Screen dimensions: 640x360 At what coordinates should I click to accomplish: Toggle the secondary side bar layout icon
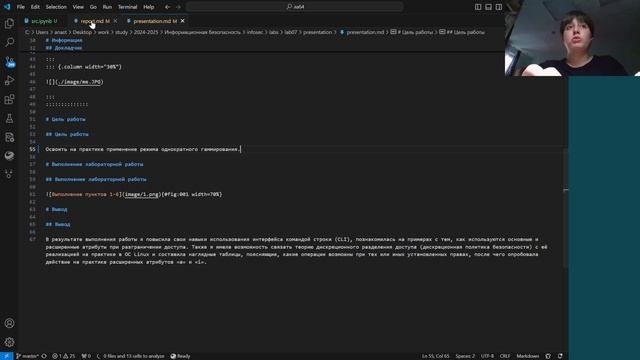[x=499, y=7]
